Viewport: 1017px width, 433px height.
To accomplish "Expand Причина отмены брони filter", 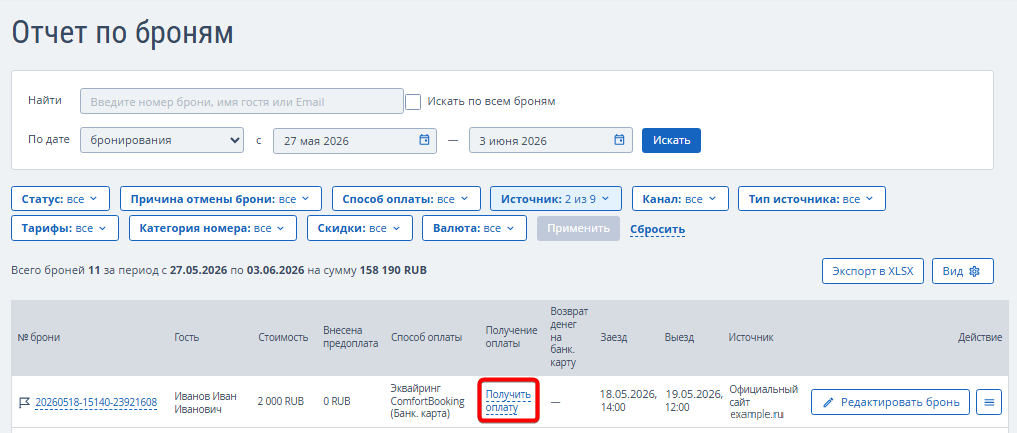I will (x=220, y=199).
